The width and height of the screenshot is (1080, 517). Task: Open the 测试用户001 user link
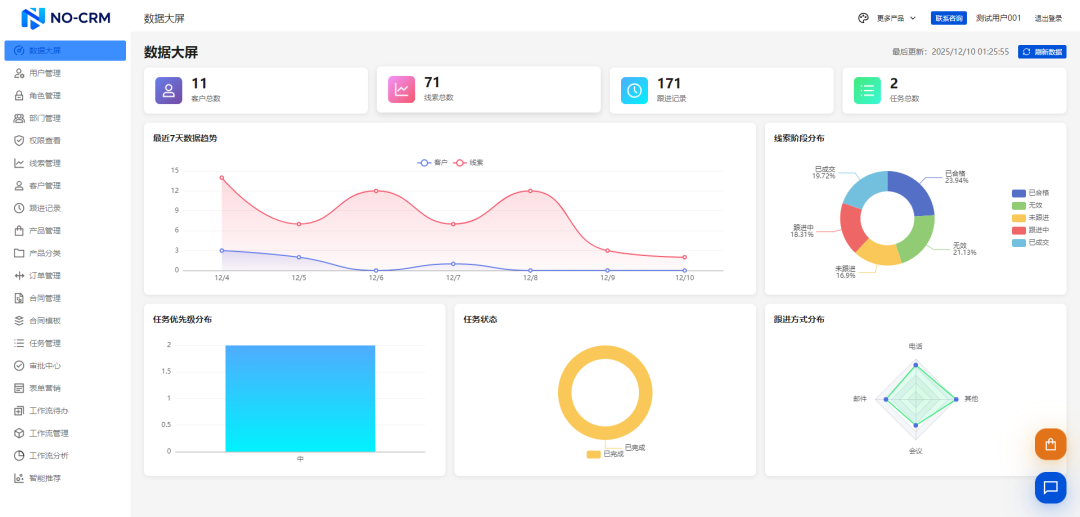(x=998, y=19)
